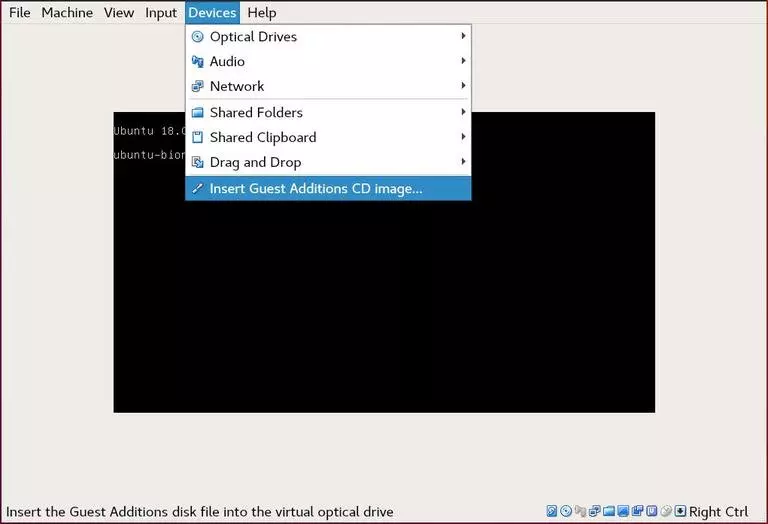The image size is (768, 524).
Task: Open the View menu
Action: (119, 12)
